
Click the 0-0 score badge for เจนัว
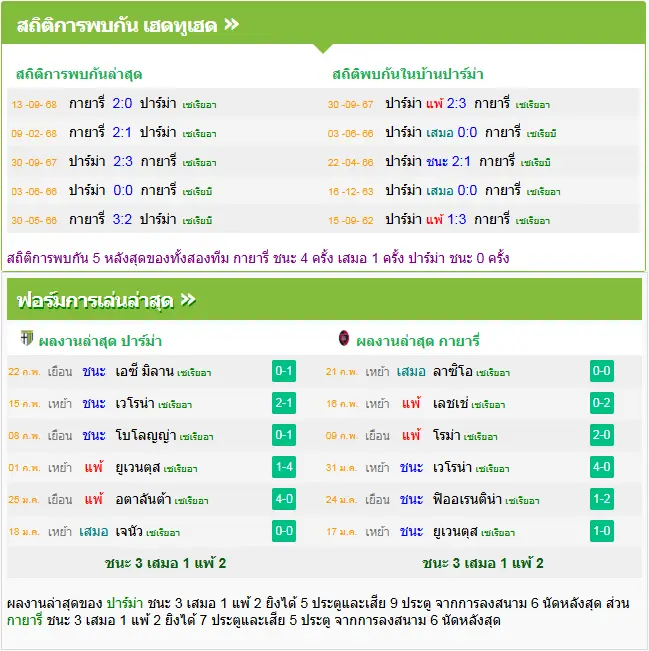[x=284, y=531]
